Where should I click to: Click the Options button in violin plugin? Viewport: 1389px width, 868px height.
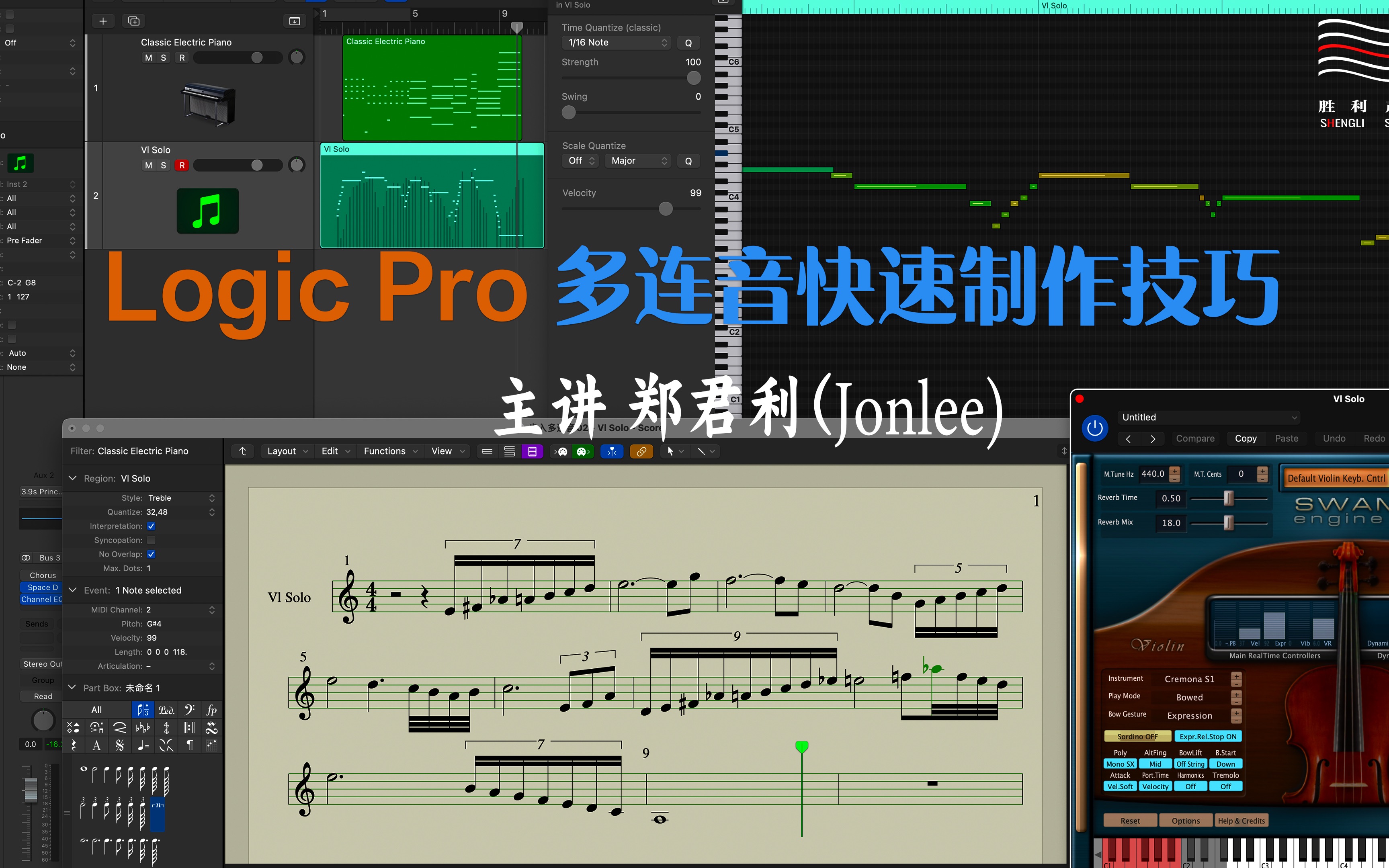click(1186, 821)
